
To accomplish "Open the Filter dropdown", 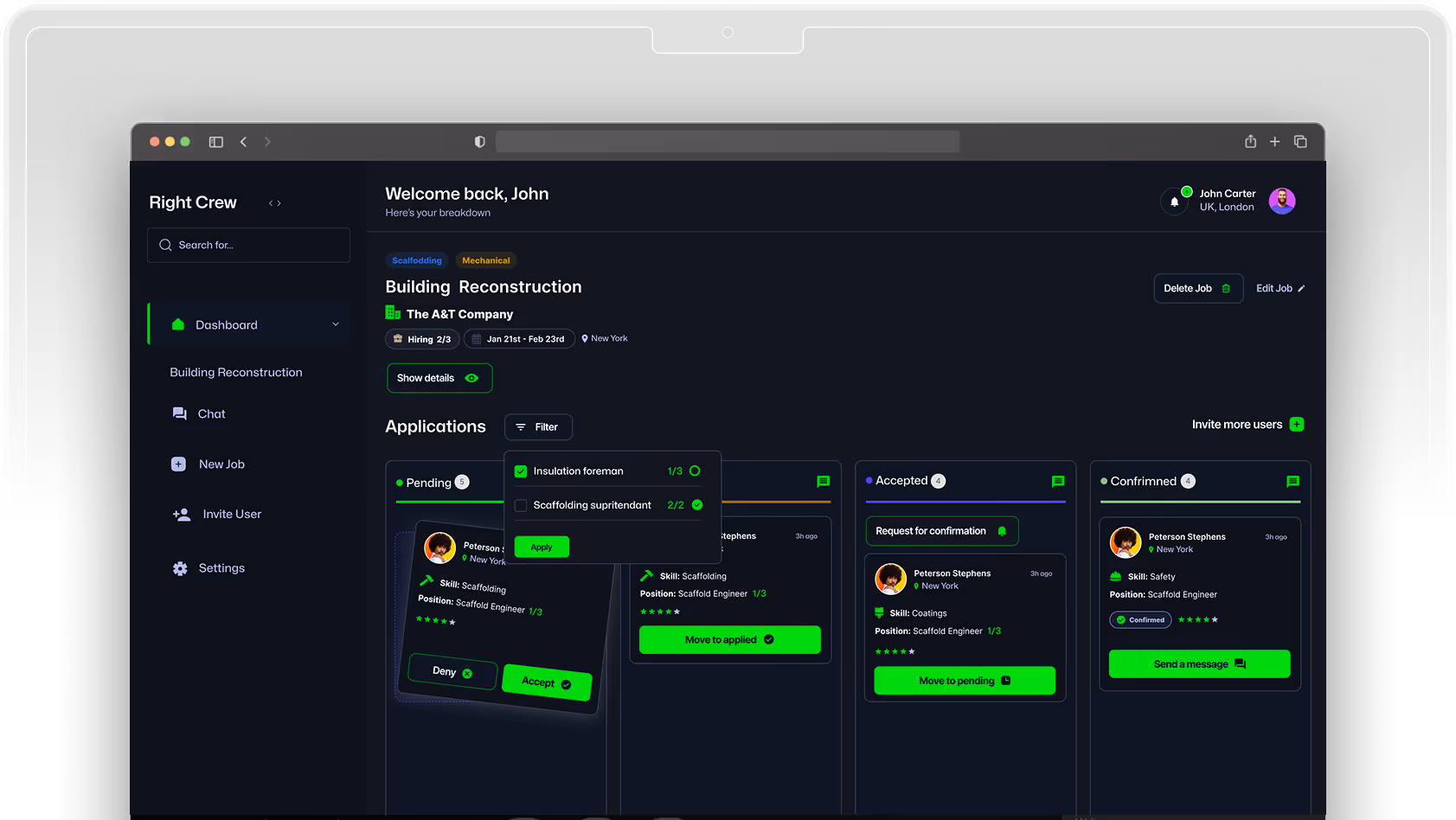I will coord(537,427).
